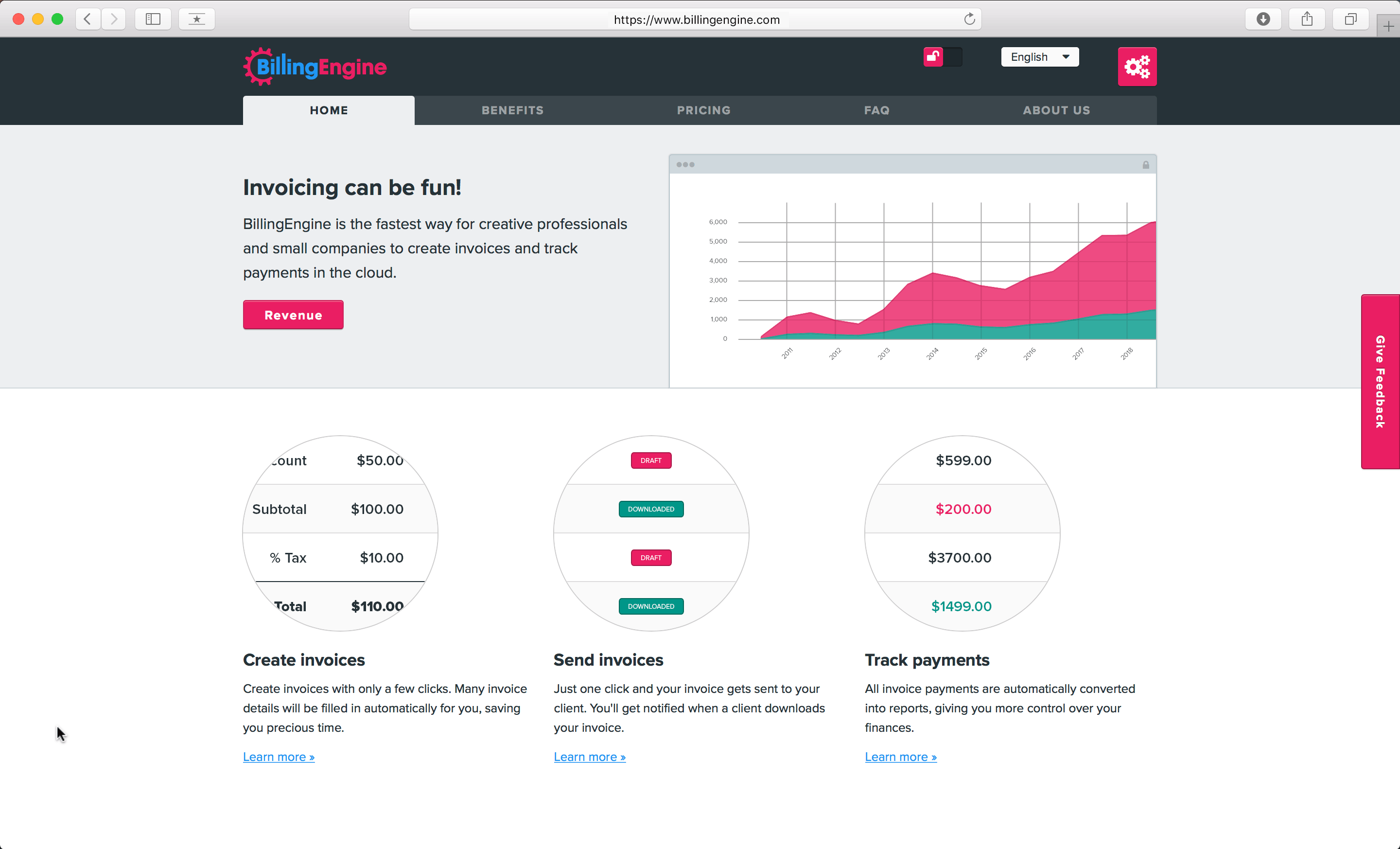Click the pink Revenue button
1400x849 pixels.
[x=293, y=315]
